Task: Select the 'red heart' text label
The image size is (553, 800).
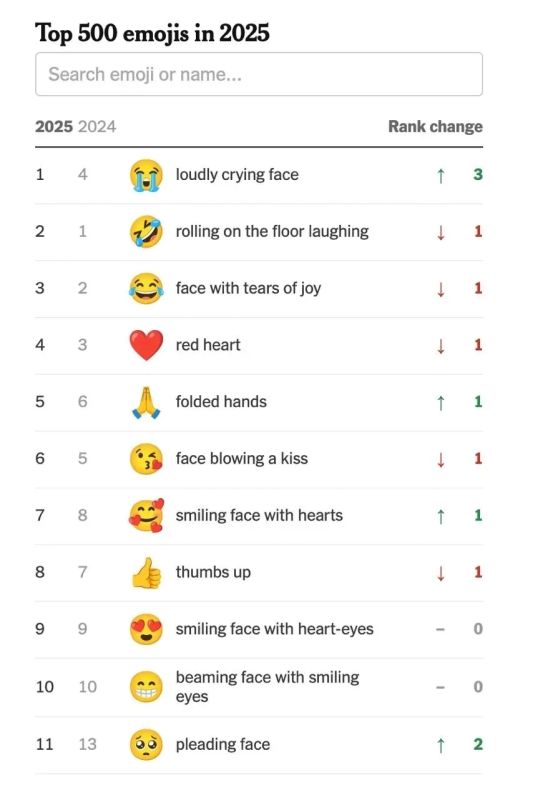Action: (208, 345)
